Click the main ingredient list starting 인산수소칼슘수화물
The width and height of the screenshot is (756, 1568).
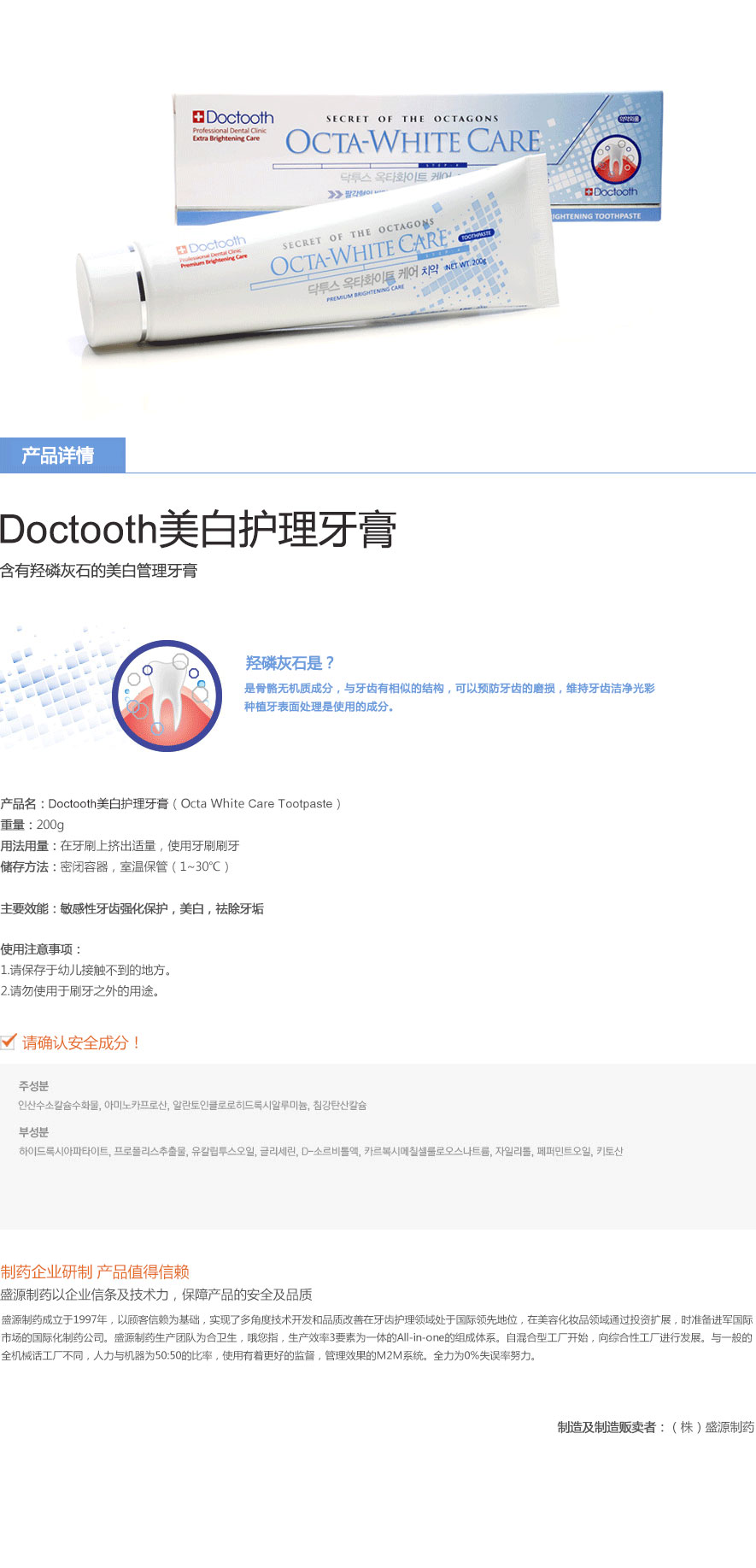192,1105
